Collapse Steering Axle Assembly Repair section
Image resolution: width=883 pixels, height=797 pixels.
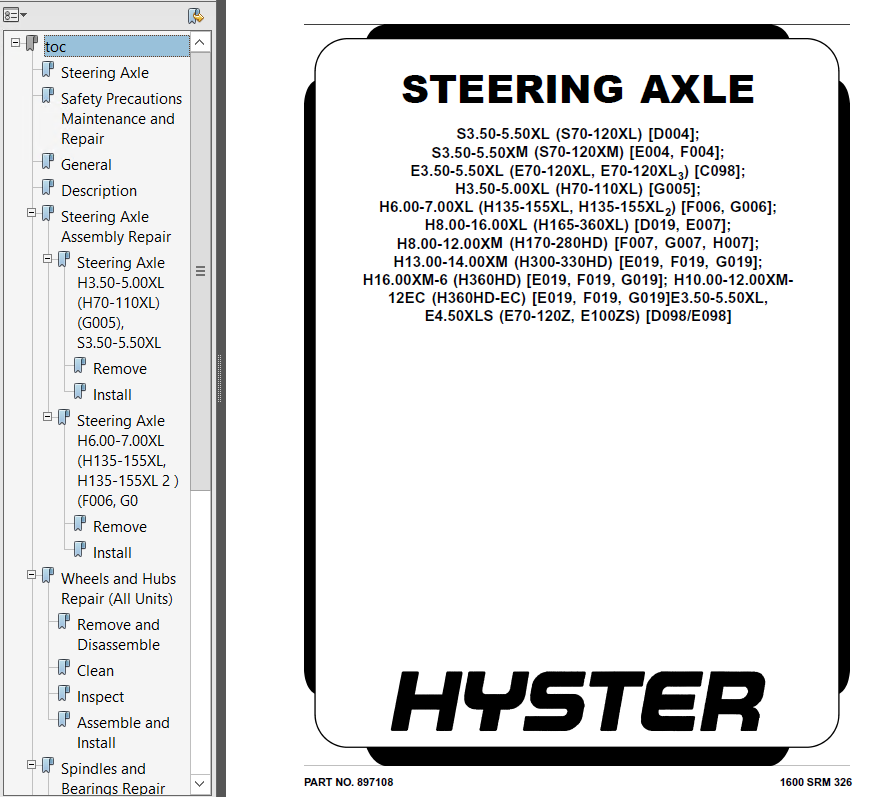click(x=32, y=213)
